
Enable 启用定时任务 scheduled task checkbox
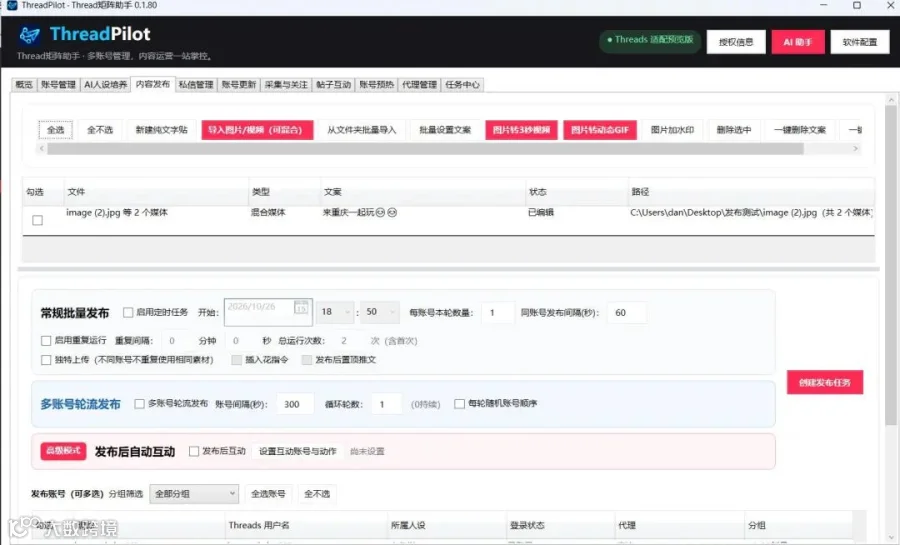(128, 312)
